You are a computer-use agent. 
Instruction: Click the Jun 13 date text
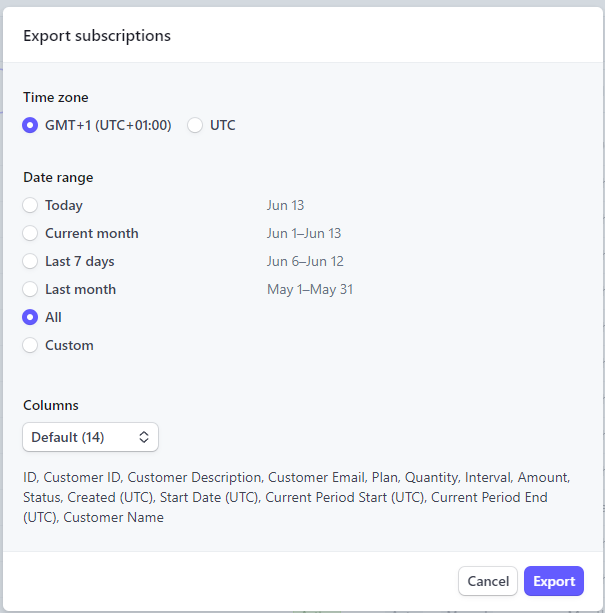pyautogui.click(x=285, y=205)
